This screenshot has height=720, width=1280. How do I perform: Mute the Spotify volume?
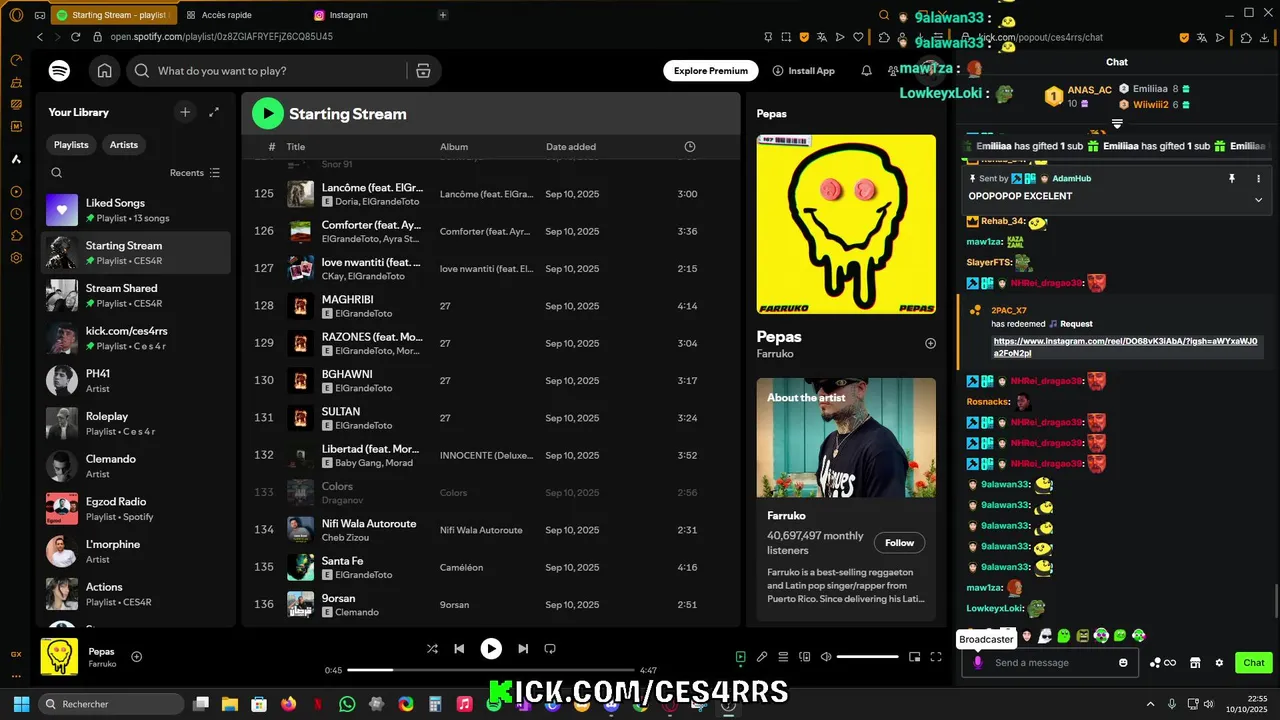pyautogui.click(x=826, y=657)
